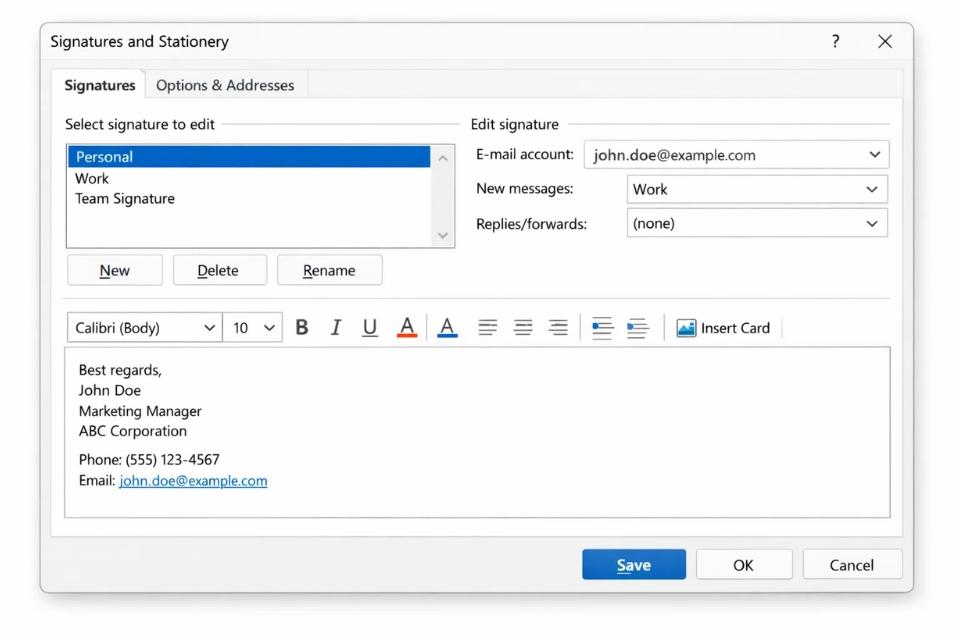Select the Work signature
This screenshot has width=960, height=640.
92,178
